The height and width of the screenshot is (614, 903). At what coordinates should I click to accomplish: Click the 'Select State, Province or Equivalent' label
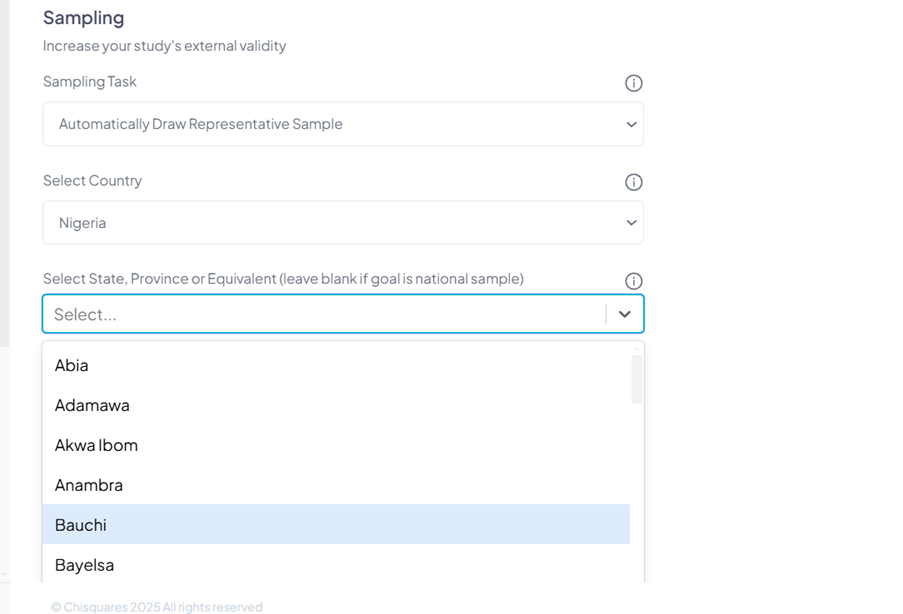pos(283,279)
